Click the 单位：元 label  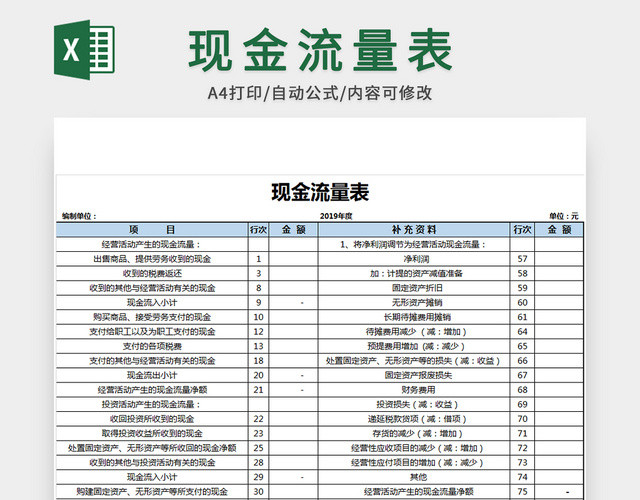[564, 216]
